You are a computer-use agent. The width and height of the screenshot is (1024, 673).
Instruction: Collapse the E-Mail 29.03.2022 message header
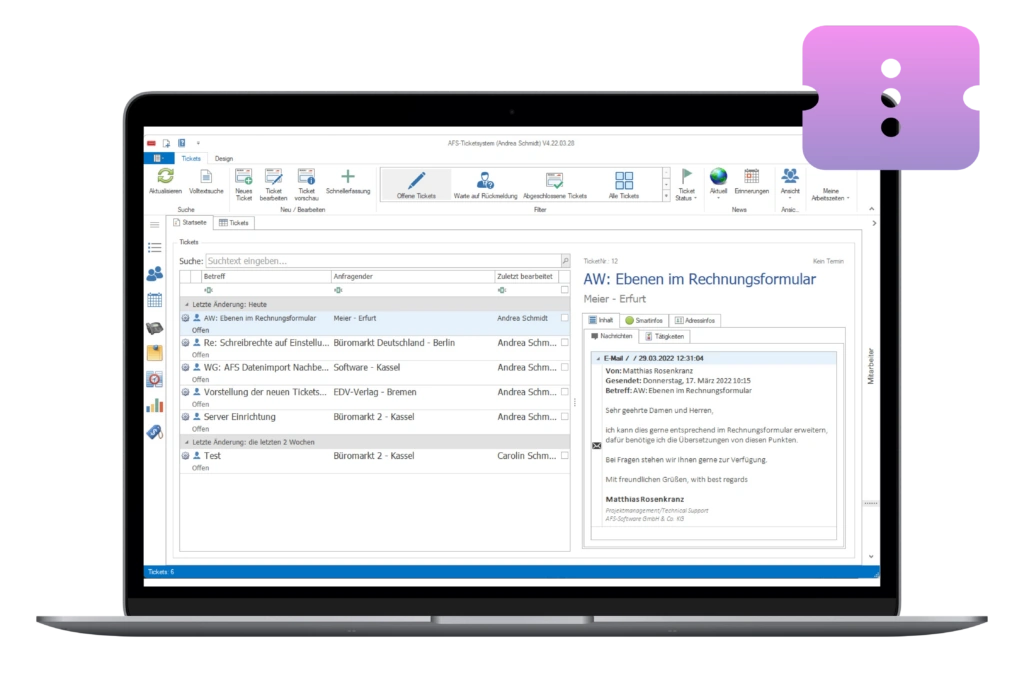click(598, 358)
